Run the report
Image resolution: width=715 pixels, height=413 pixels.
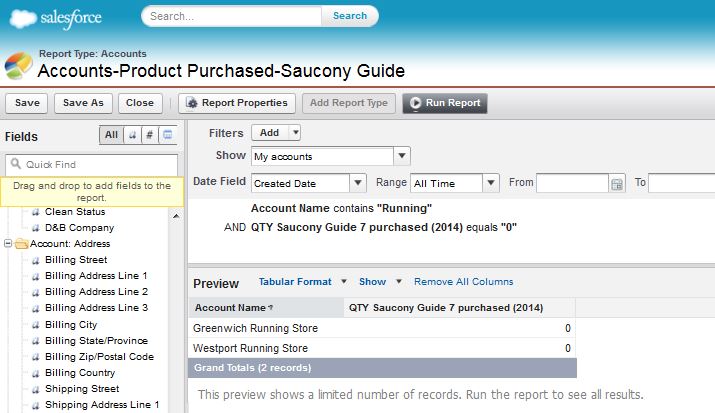click(445, 103)
